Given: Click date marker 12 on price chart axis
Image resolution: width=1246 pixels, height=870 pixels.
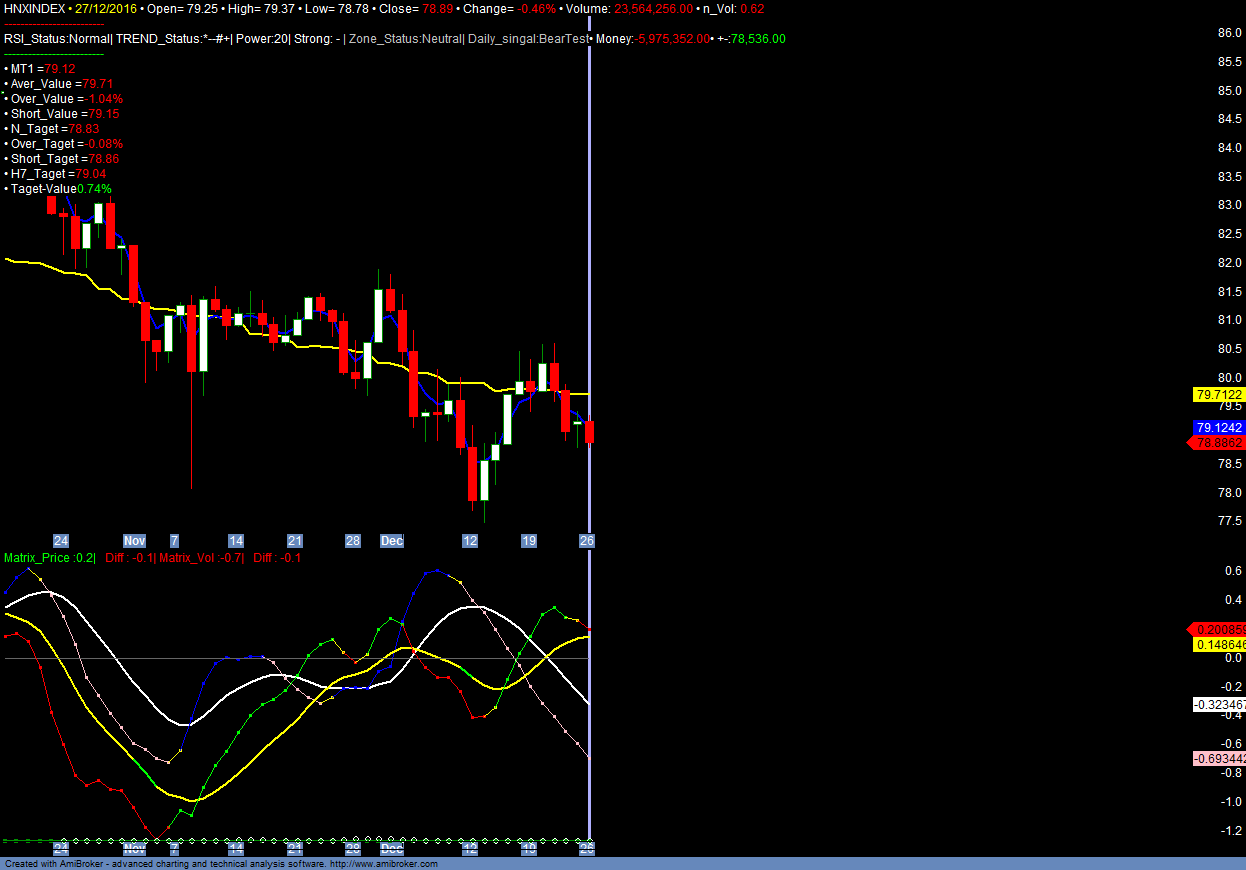Looking at the screenshot, I should click(470, 541).
